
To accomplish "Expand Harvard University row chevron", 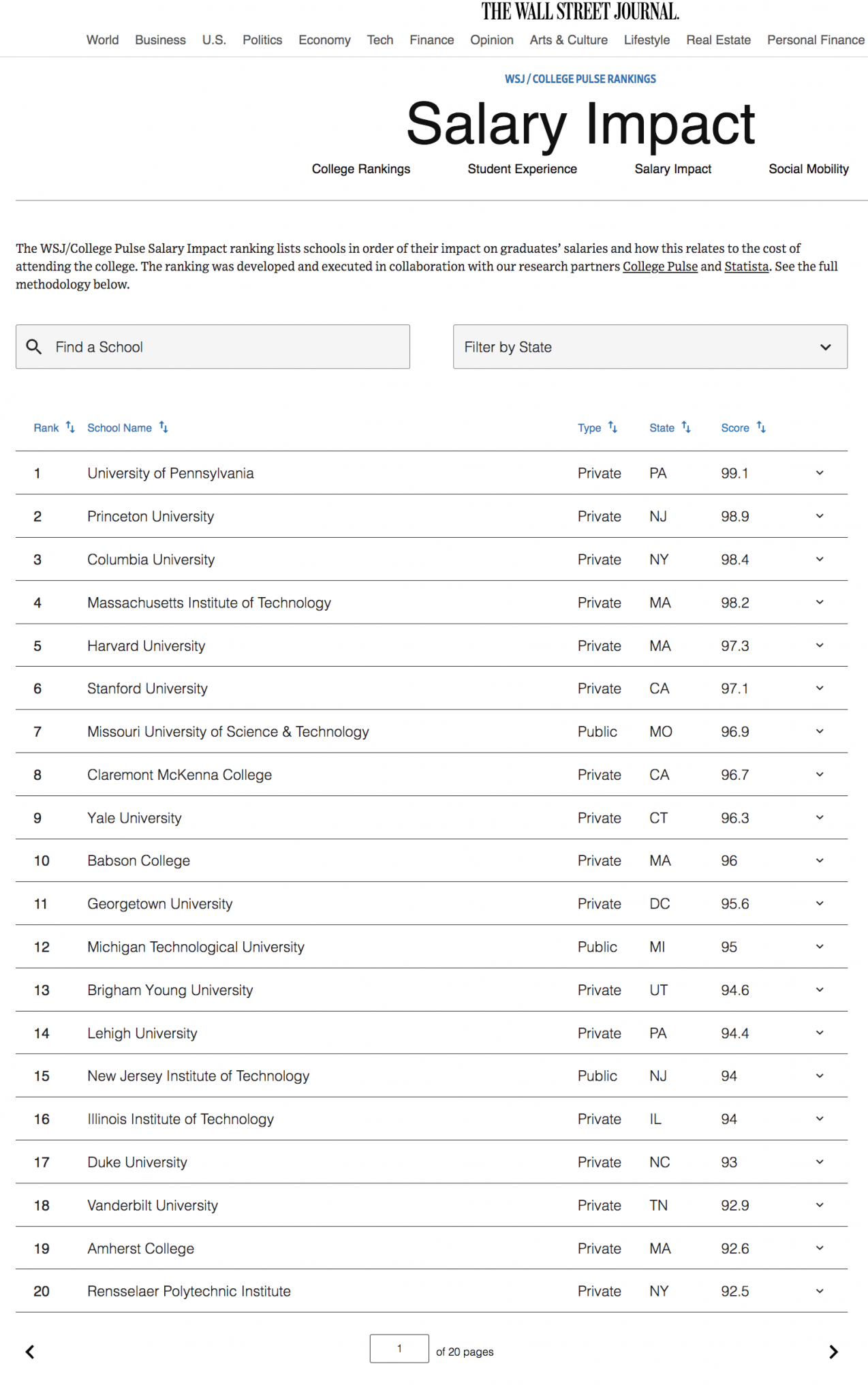I will pos(820,646).
